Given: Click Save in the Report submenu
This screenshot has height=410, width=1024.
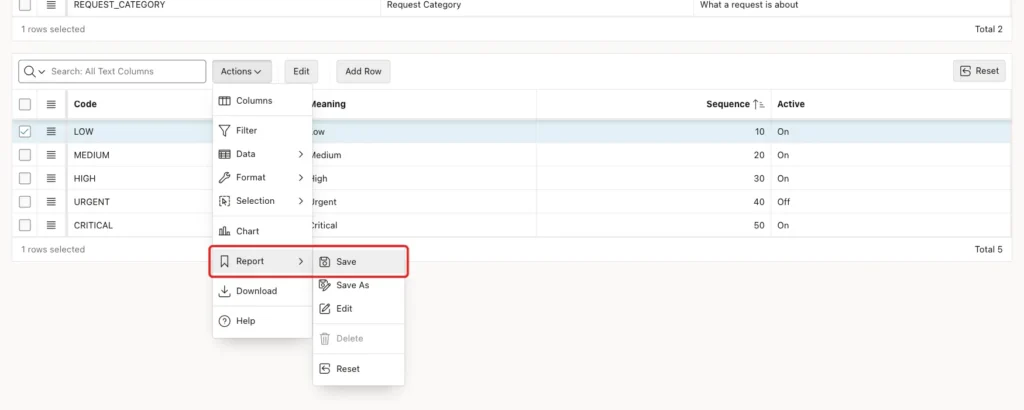Looking at the screenshot, I should pyautogui.click(x=359, y=262).
